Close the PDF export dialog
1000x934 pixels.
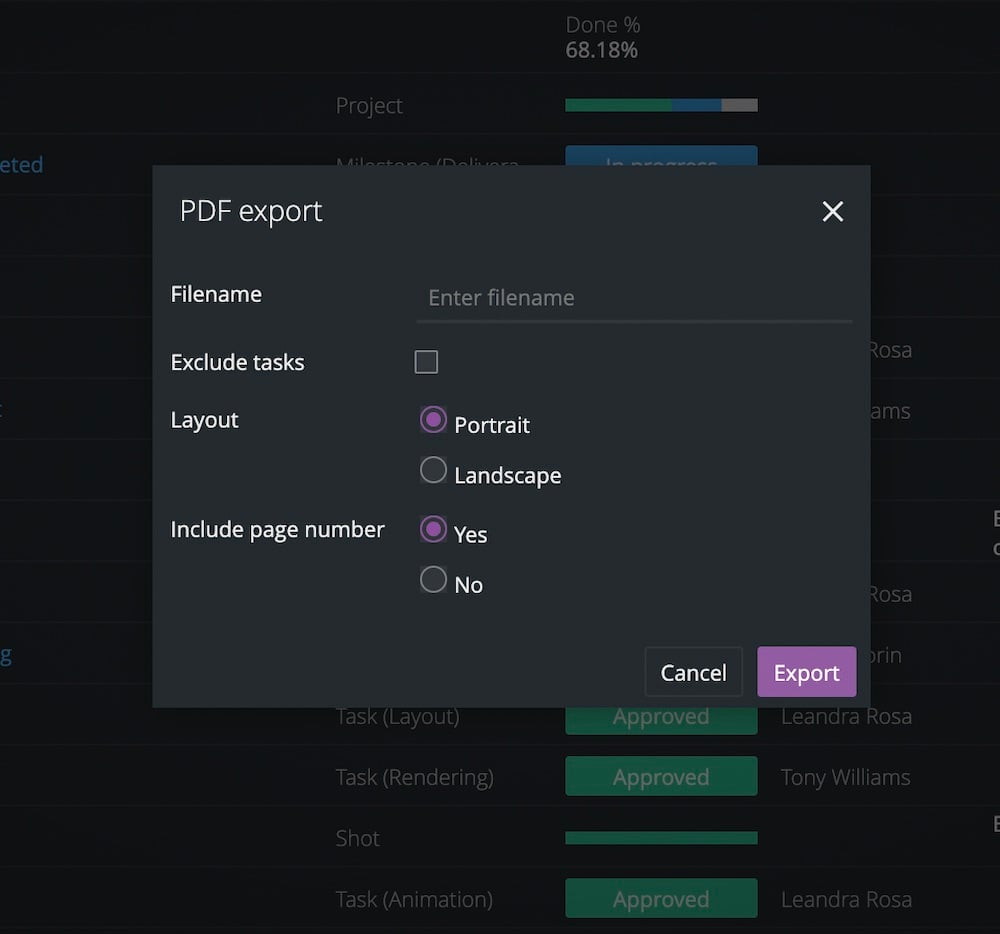(832, 211)
